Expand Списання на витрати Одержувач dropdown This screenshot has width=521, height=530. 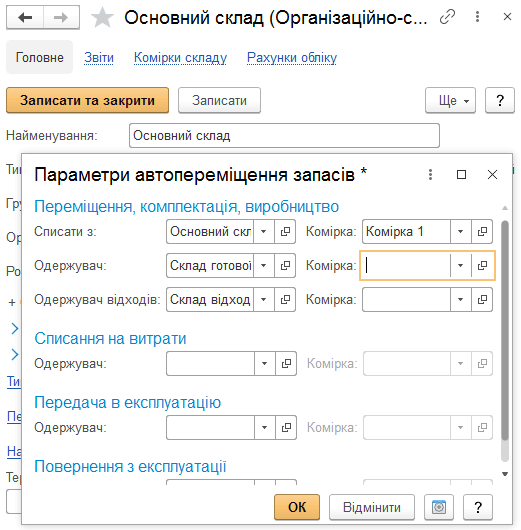tap(265, 364)
